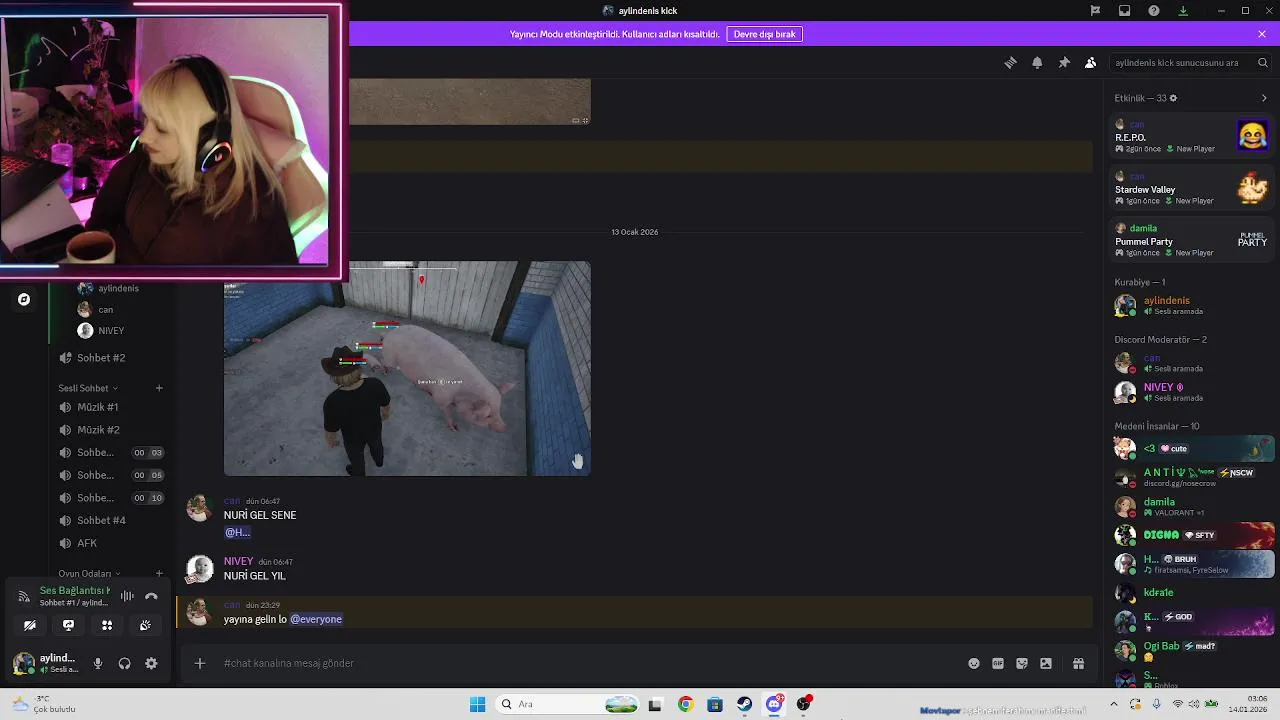This screenshot has height=720, width=1280.
Task: Join the Sohbe... channel with limit 10
Action: click(x=108, y=498)
